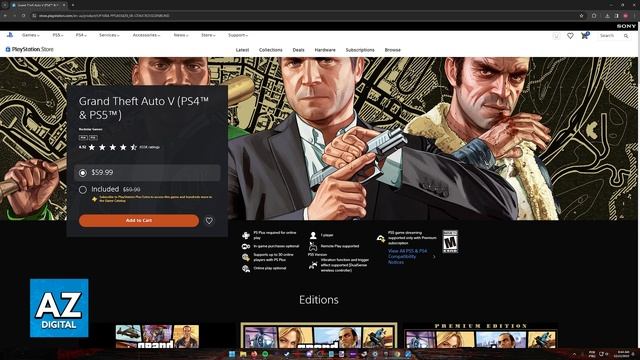Open the middle highlighted edition thumbnail
640x360 pixels.
coord(318,336)
